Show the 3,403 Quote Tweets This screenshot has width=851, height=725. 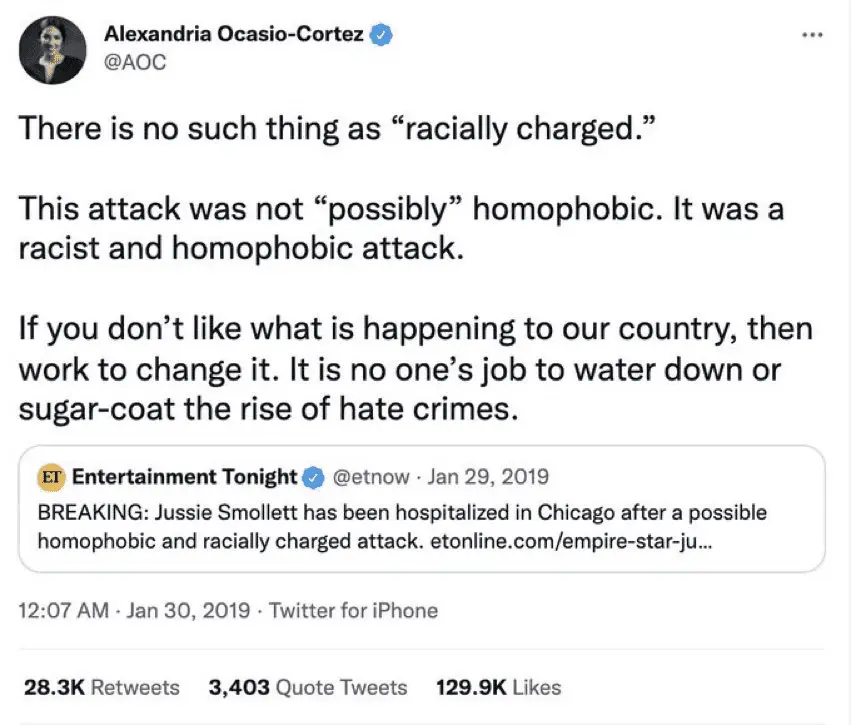click(307, 687)
